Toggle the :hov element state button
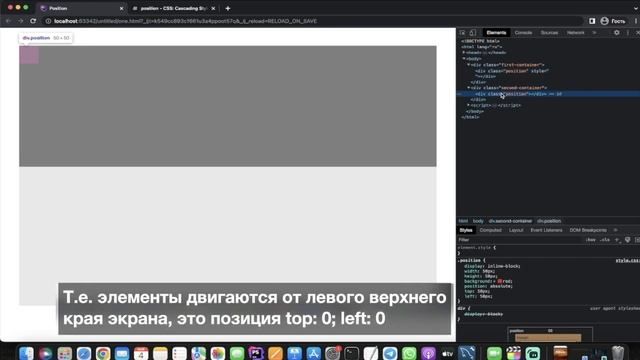 tap(590, 240)
